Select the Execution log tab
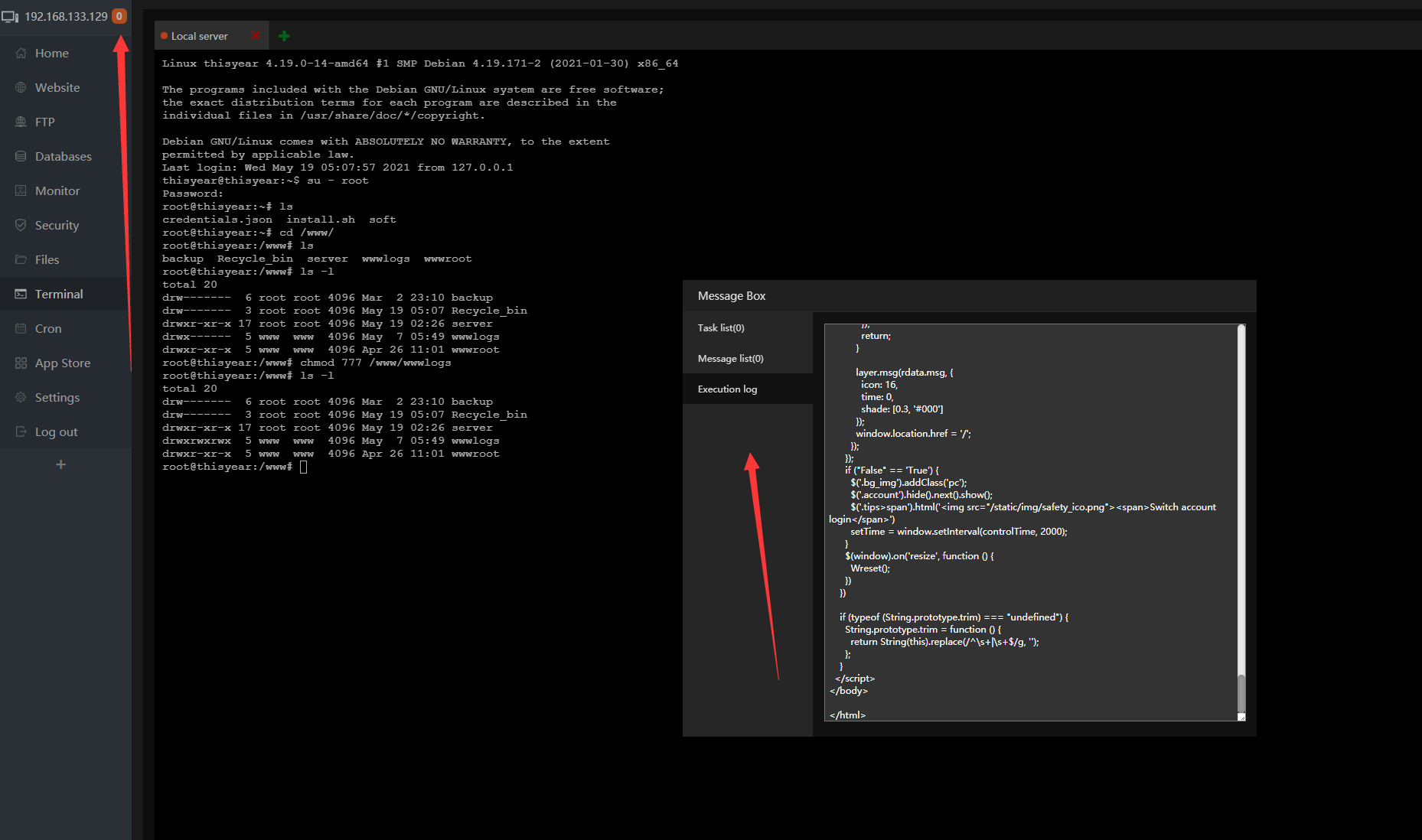 click(727, 389)
